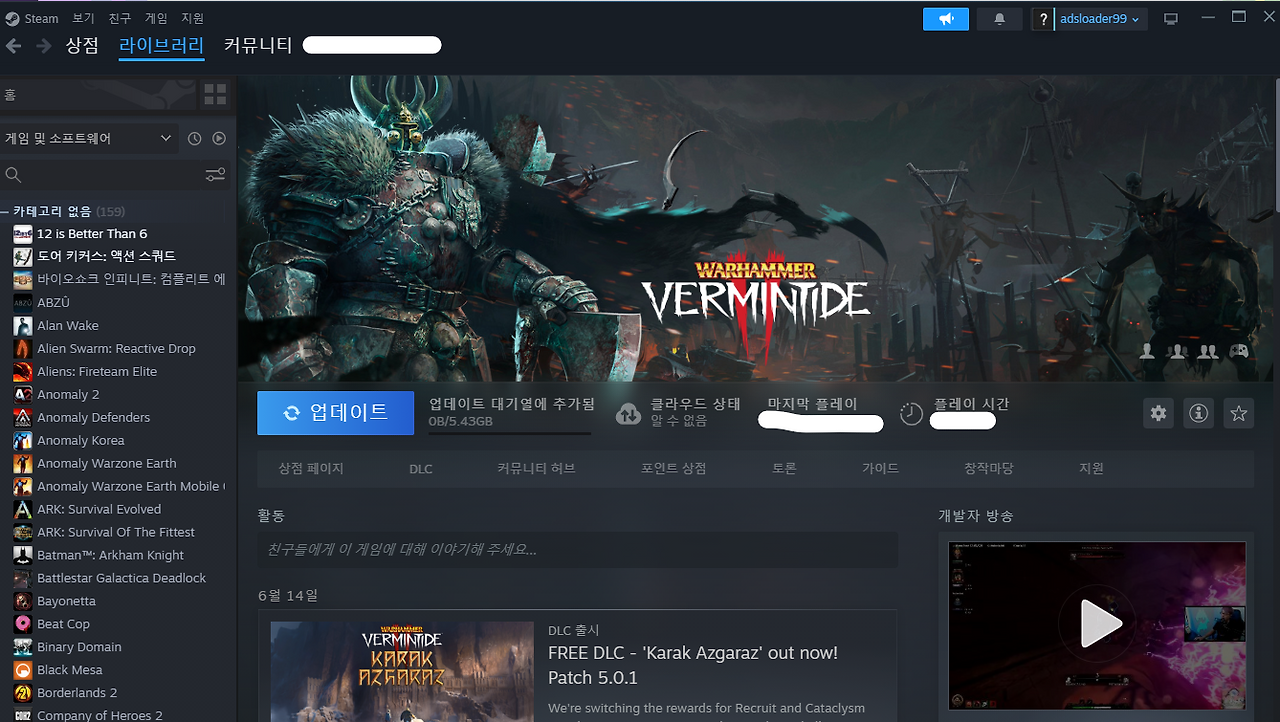Click the blue 업데이트 button
This screenshot has height=722, width=1280.
click(335, 413)
